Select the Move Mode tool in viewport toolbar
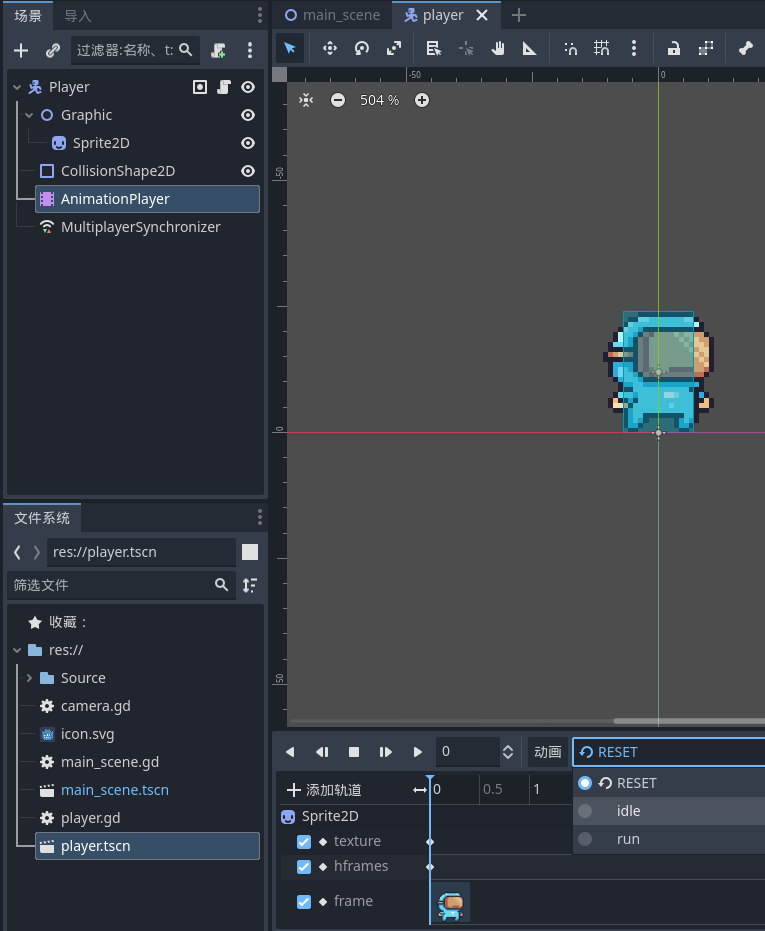 (329, 48)
